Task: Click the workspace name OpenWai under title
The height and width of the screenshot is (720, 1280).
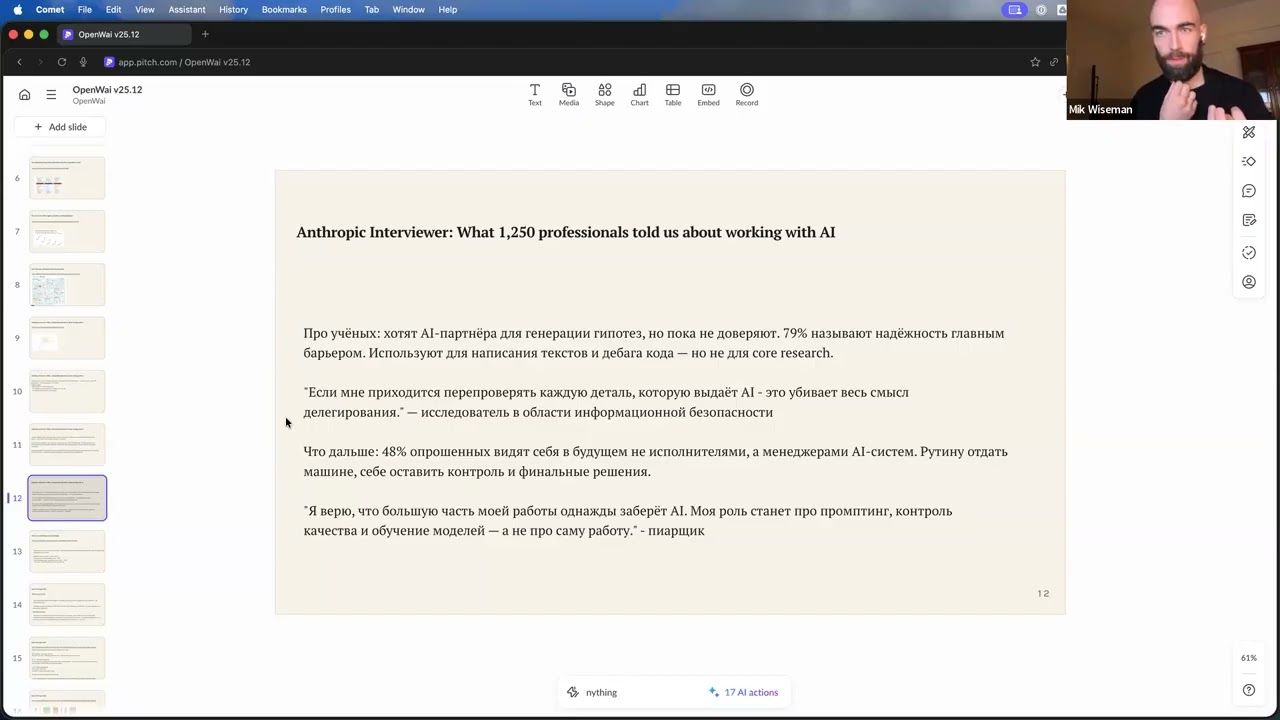Action: [x=89, y=101]
